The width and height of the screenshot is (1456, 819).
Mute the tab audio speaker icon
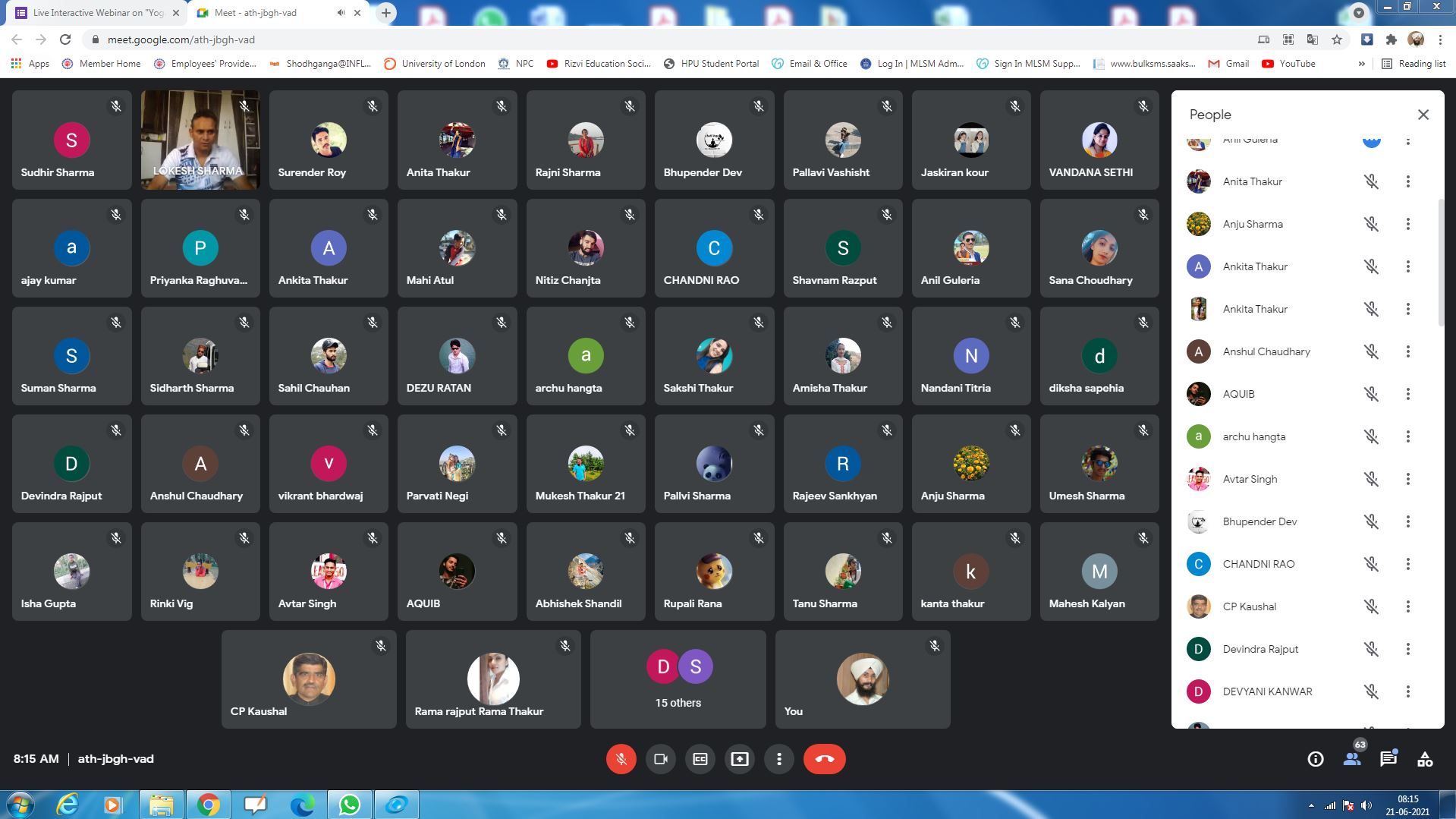[341, 13]
